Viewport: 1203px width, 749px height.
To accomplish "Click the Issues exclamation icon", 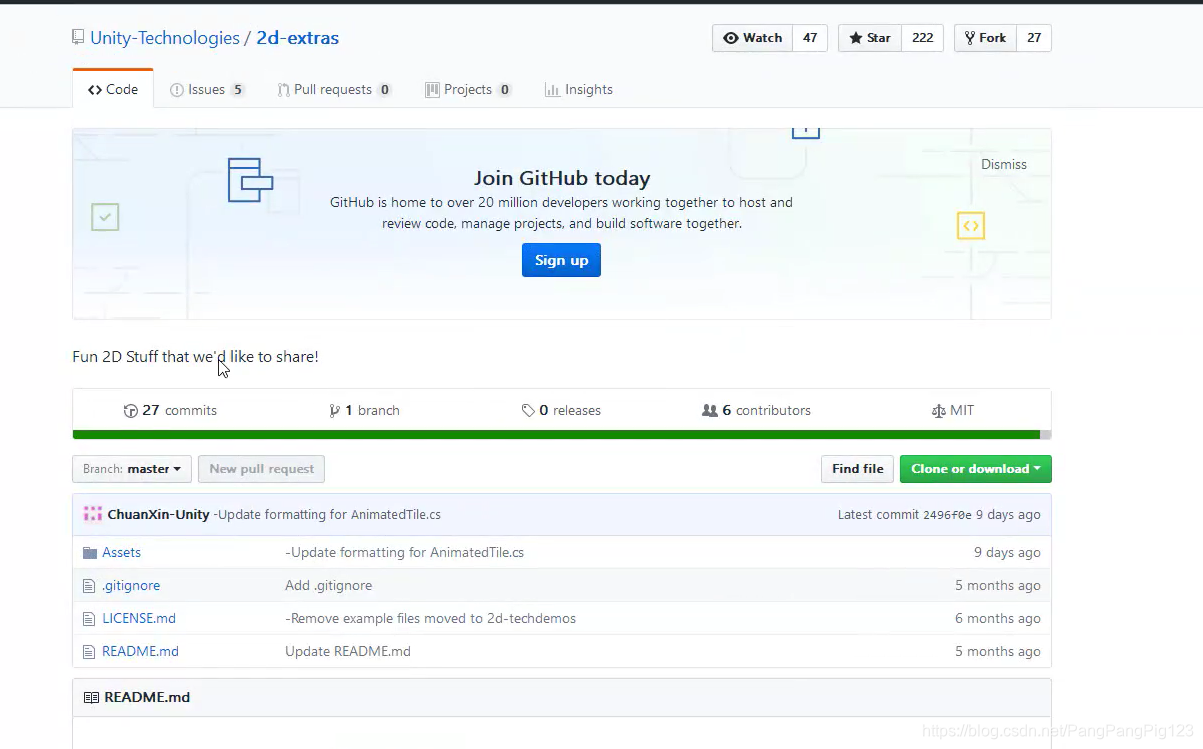I will pyautogui.click(x=177, y=90).
